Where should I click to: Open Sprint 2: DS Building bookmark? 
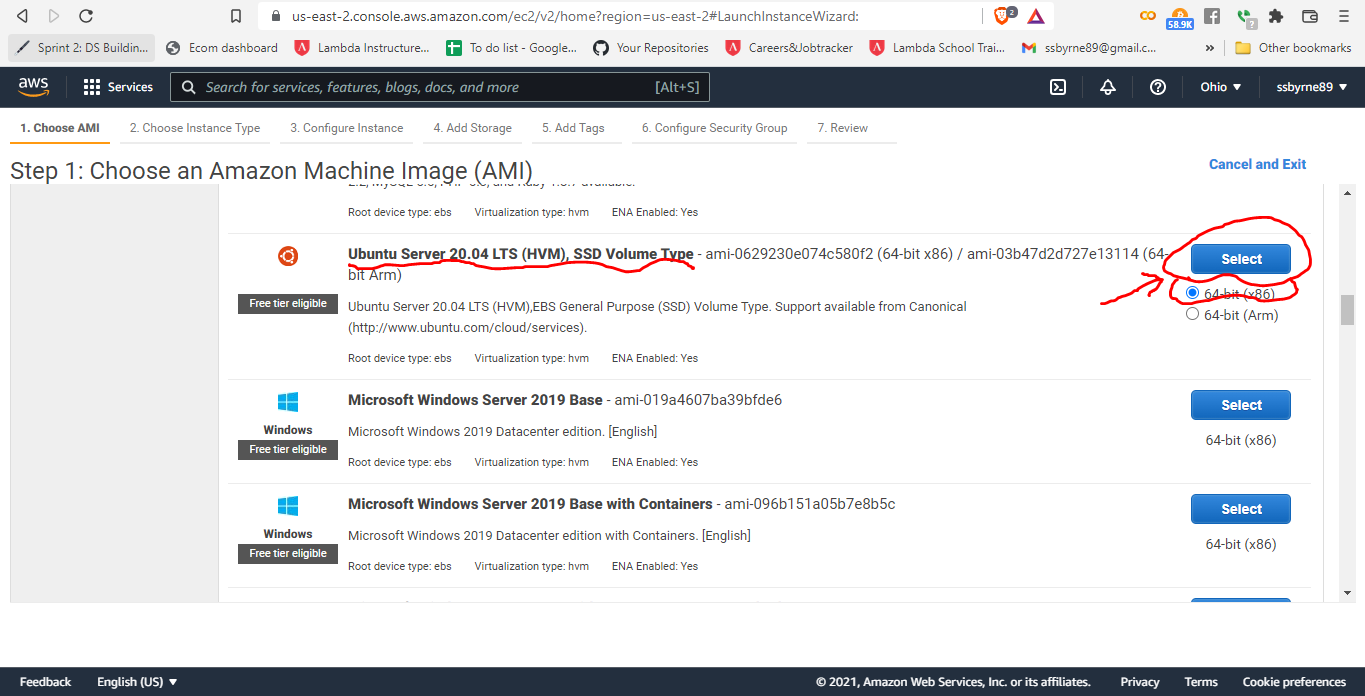82,48
